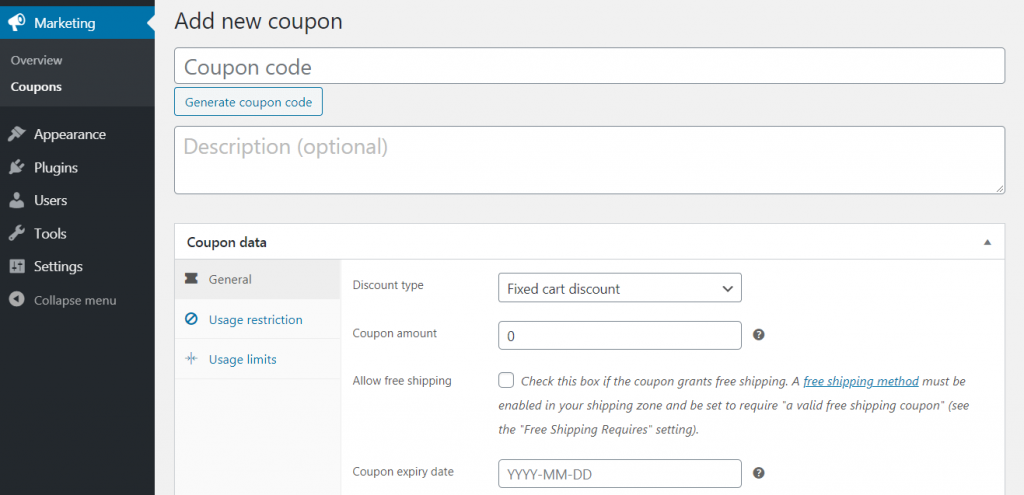Screen dimensions: 1024x495
Task: Click the Users person icon
Action: (16, 201)
